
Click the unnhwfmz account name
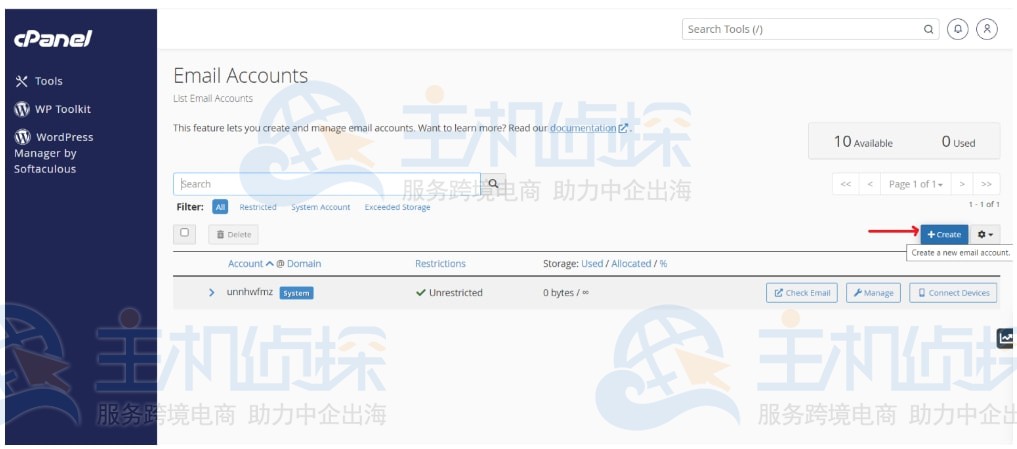250,292
